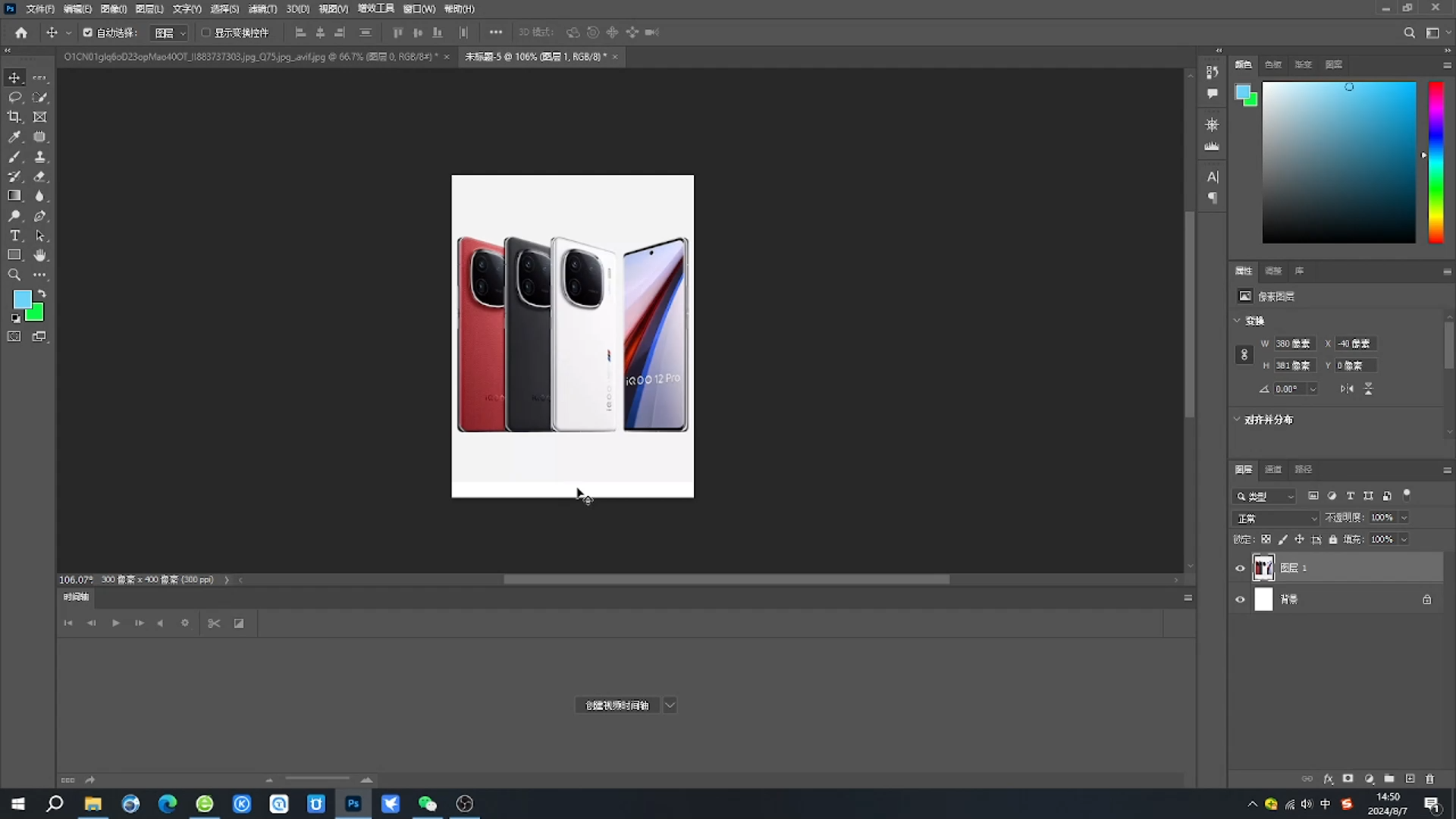This screenshot has height=819, width=1456.
Task: Switch to the 通道 channels tab
Action: [x=1273, y=469]
